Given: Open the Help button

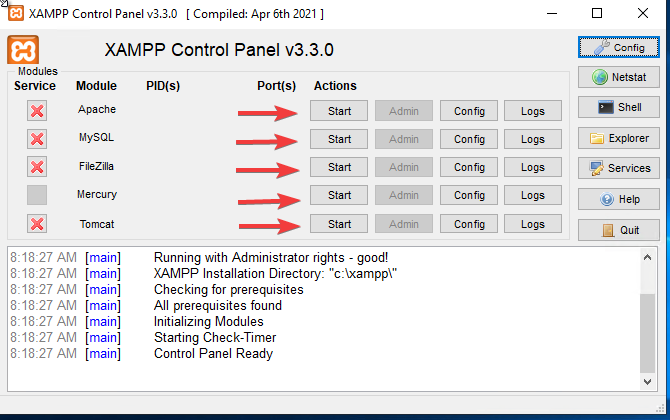Looking at the screenshot, I should coord(619,199).
